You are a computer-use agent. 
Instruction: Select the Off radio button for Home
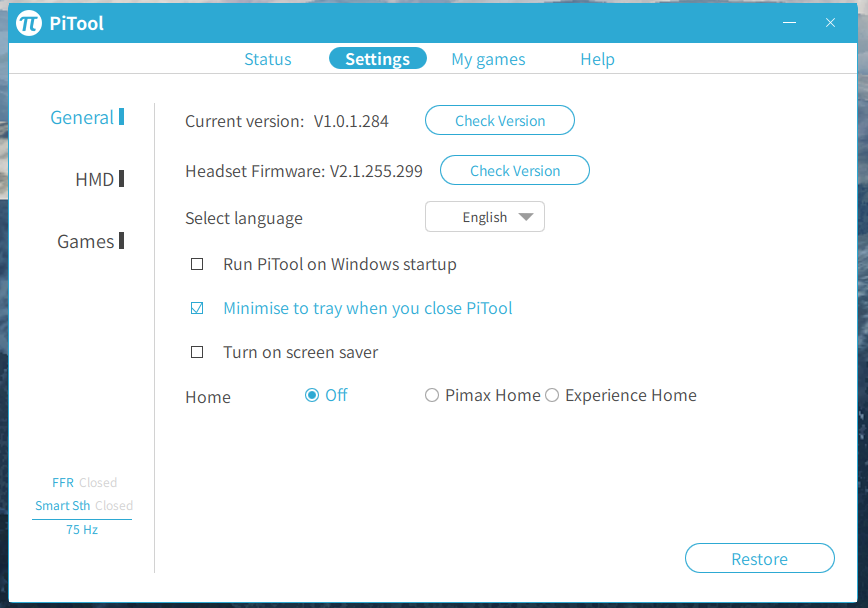coord(312,395)
